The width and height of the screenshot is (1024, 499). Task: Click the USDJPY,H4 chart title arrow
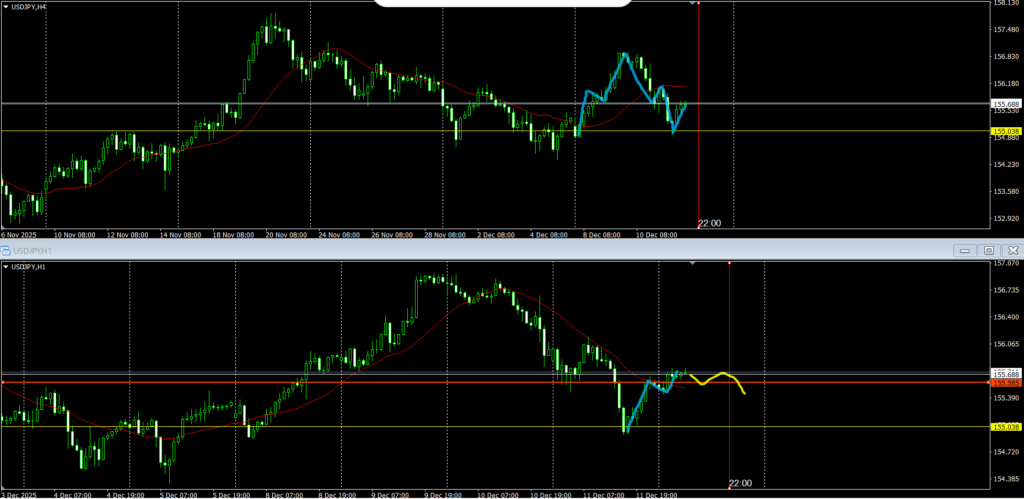pyautogui.click(x=5, y=6)
